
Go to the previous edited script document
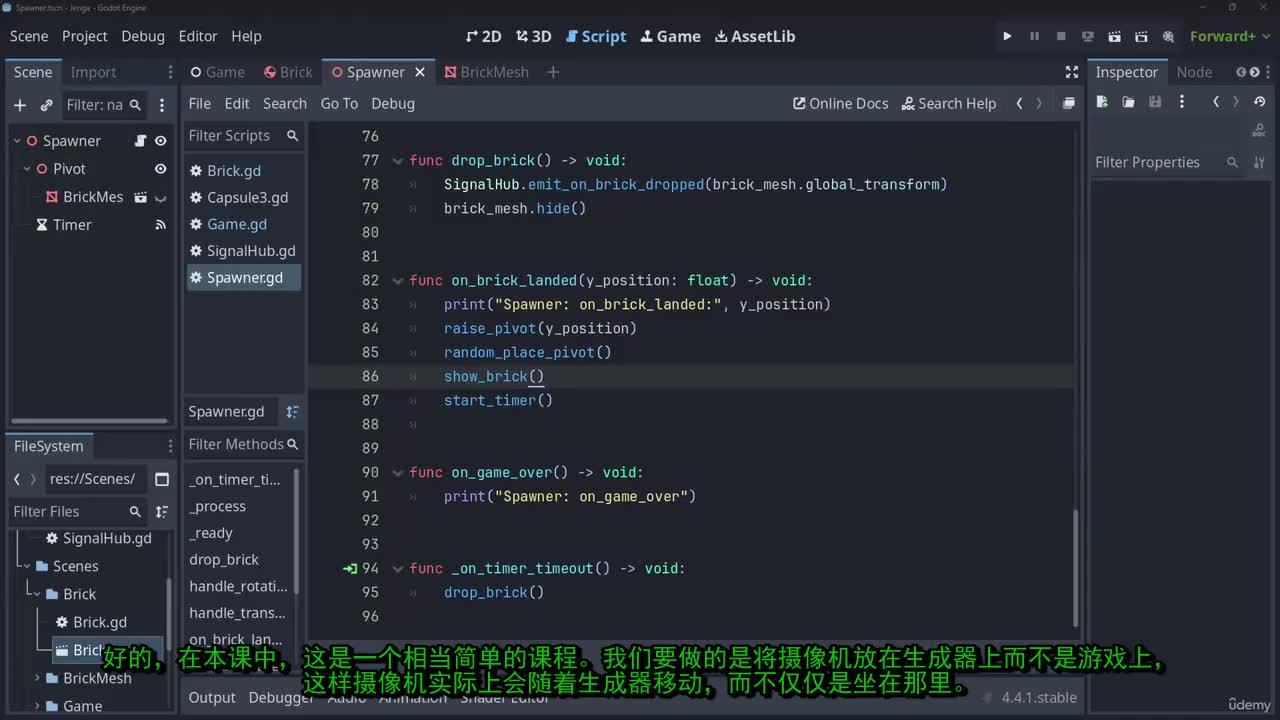tap(1019, 103)
